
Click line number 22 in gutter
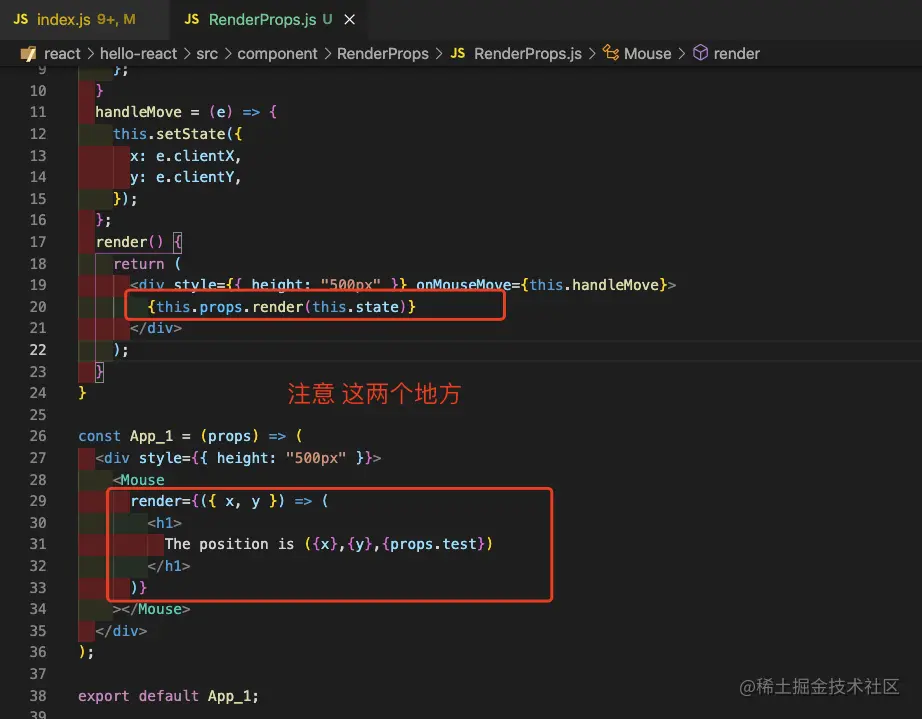(x=38, y=350)
